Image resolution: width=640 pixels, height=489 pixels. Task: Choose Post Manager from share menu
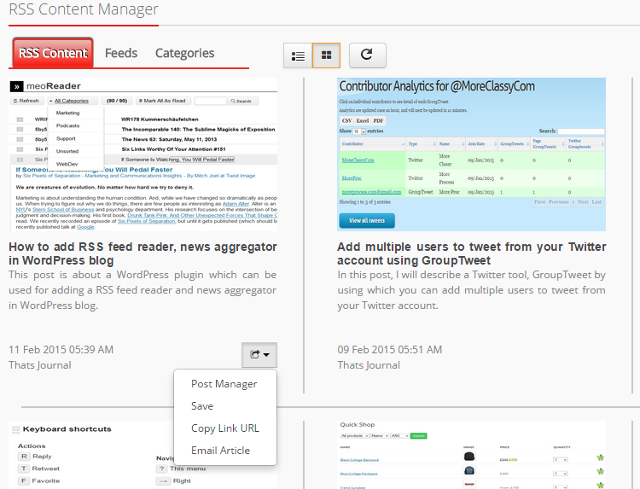[x=225, y=384]
